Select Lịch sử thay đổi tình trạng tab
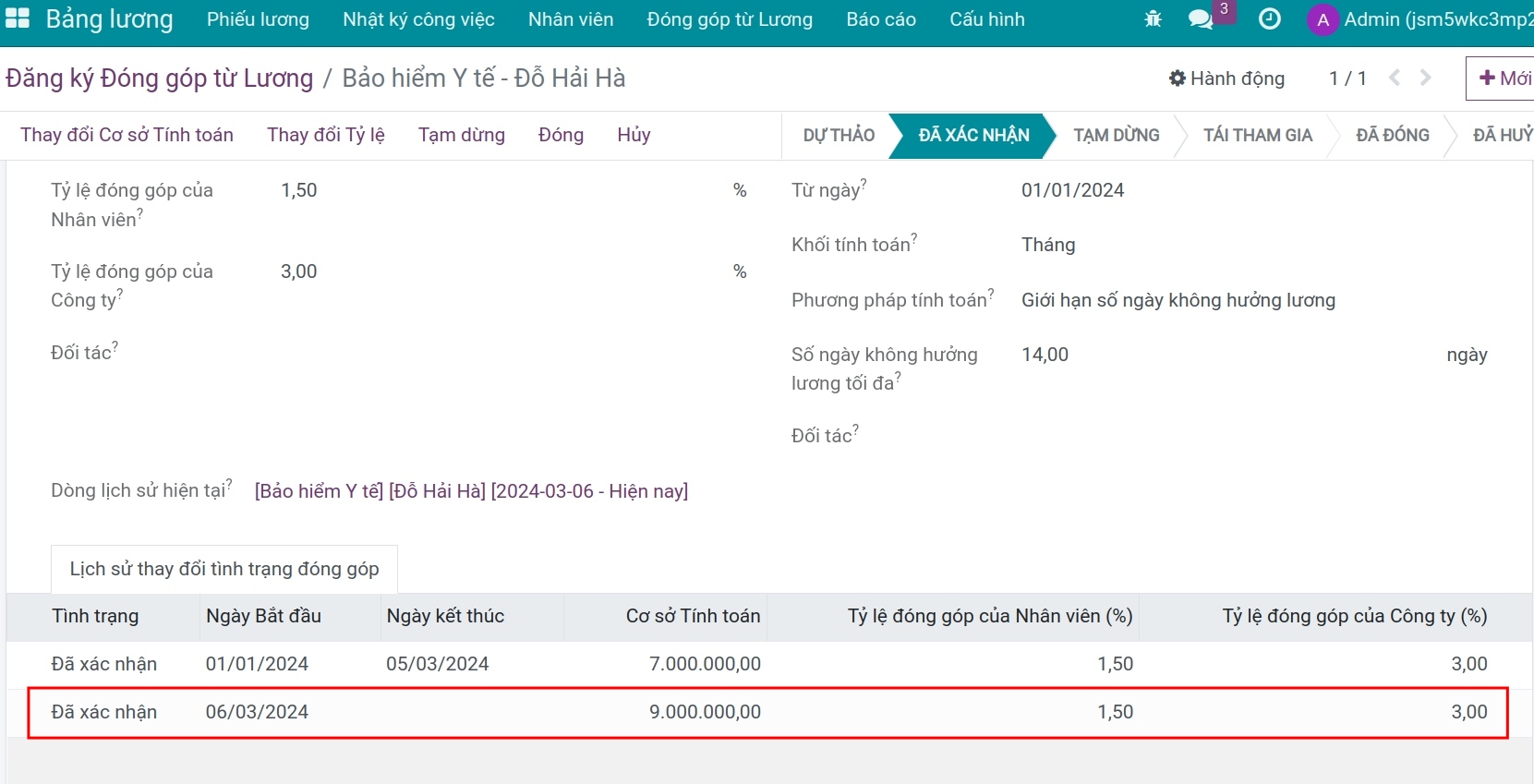 click(x=224, y=569)
